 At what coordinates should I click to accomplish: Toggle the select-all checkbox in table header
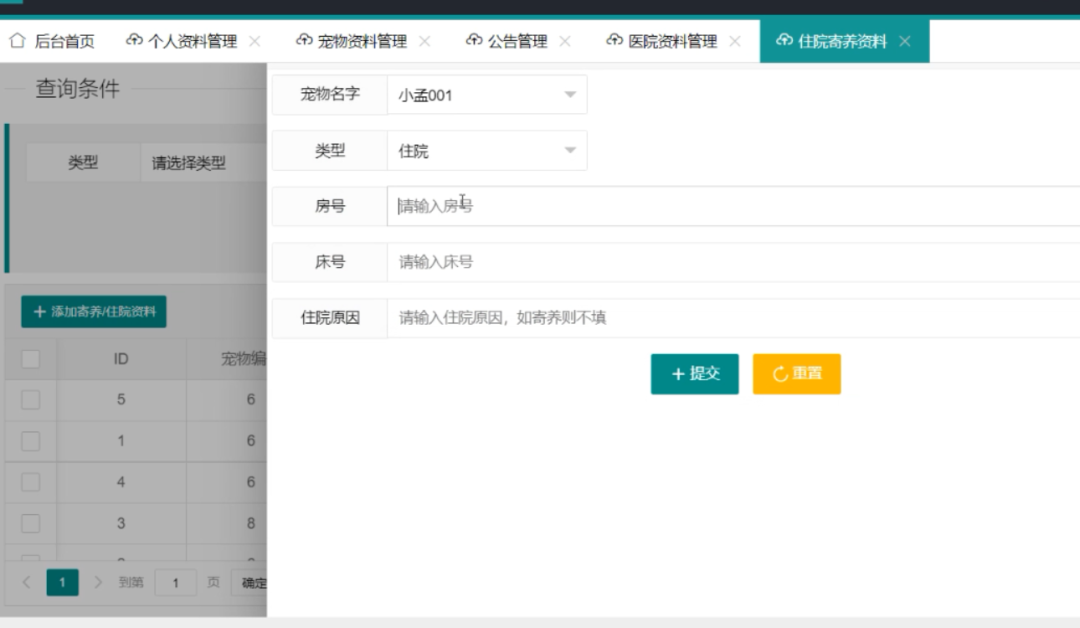click(x=30, y=359)
